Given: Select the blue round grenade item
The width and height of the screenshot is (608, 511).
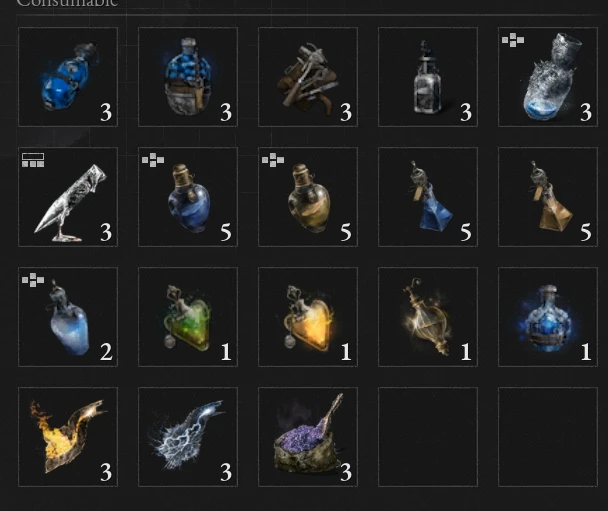Looking at the screenshot, I should pyautogui.click(x=68, y=77).
